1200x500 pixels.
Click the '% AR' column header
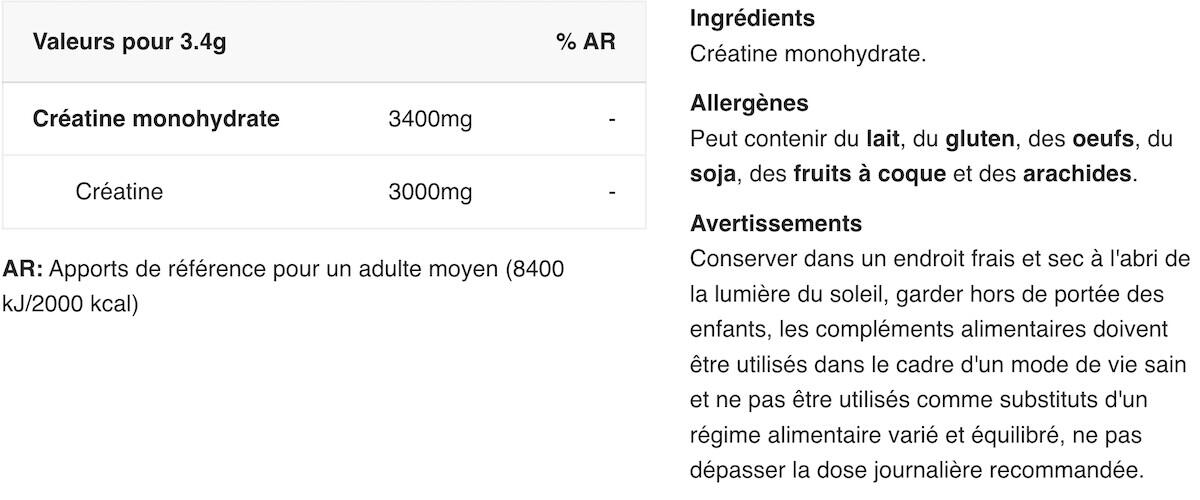585,42
